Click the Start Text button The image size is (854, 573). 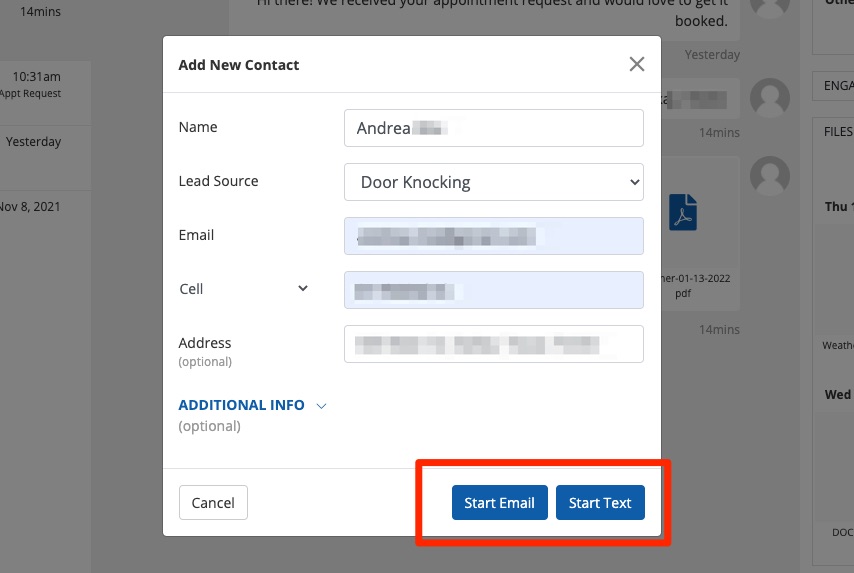[x=600, y=503]
